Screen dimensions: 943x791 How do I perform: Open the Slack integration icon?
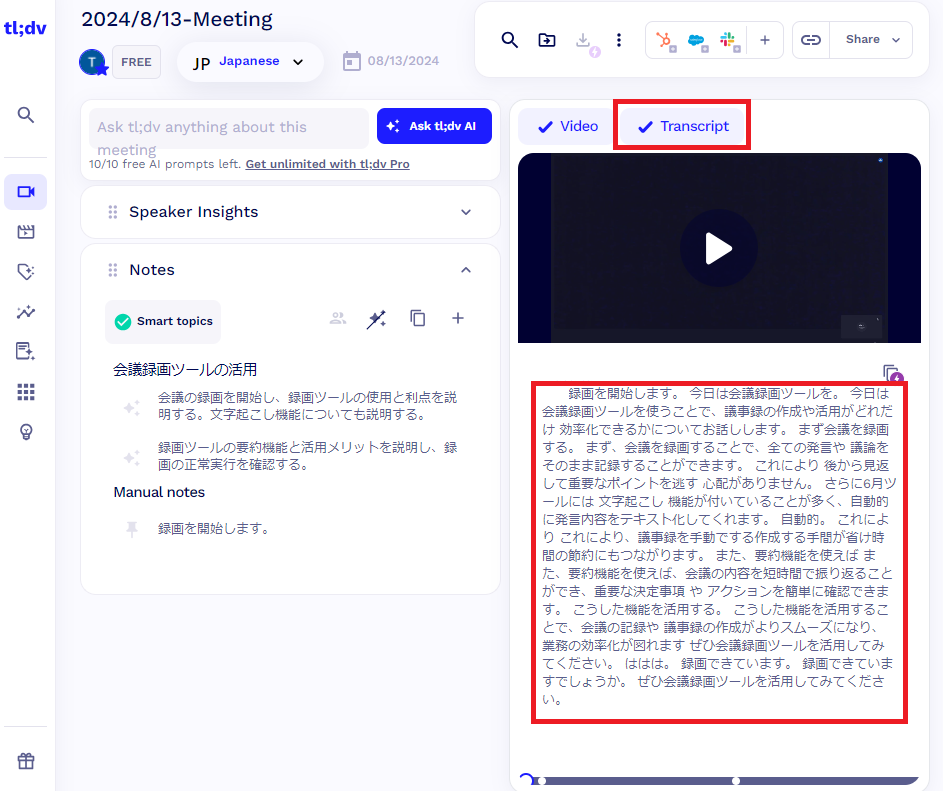pyautogui.click(x=729, y=39)
